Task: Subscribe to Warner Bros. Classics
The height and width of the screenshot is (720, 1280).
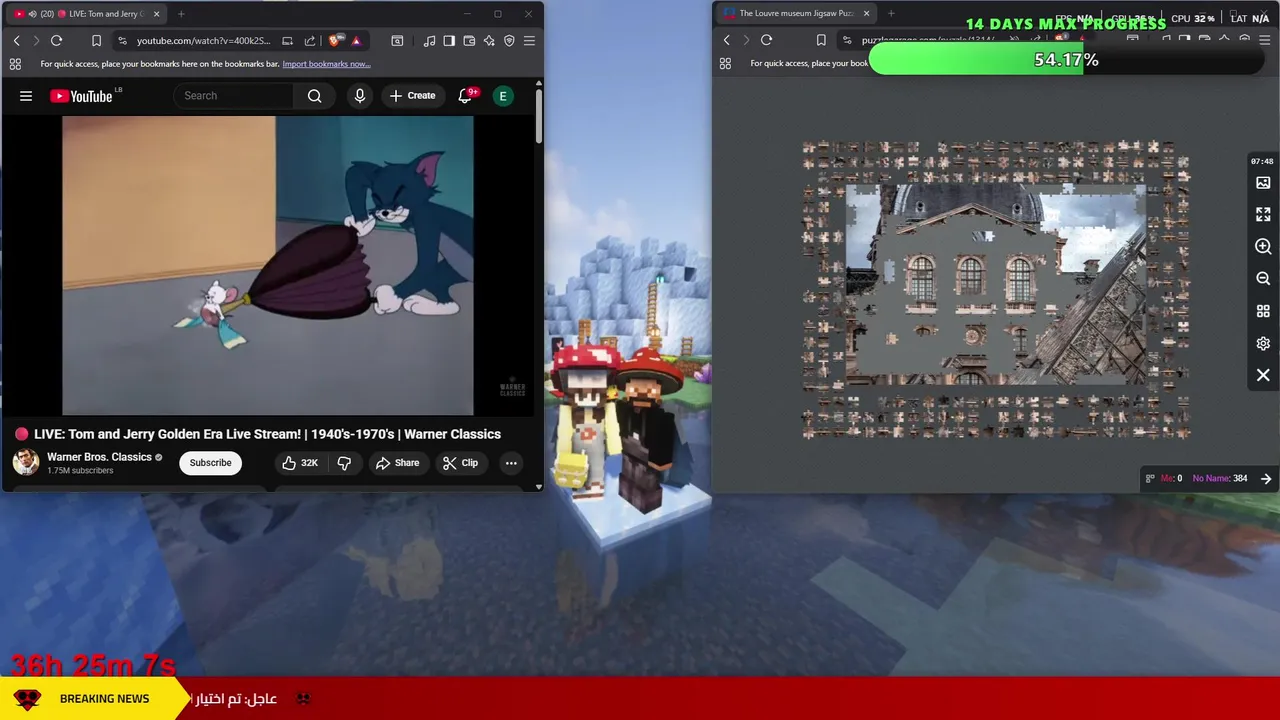Action: coord(210,463)
